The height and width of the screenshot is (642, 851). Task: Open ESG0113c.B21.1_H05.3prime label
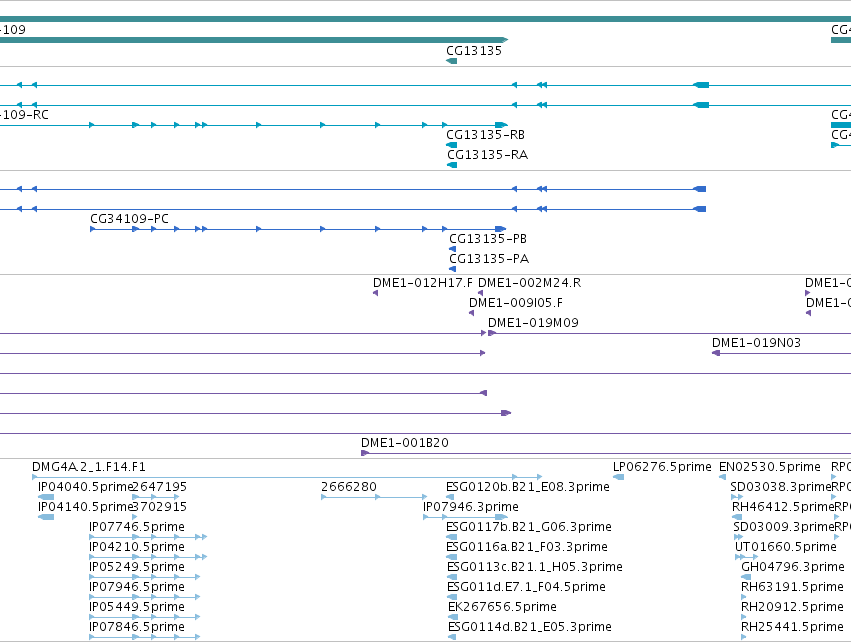pos(535,567)
